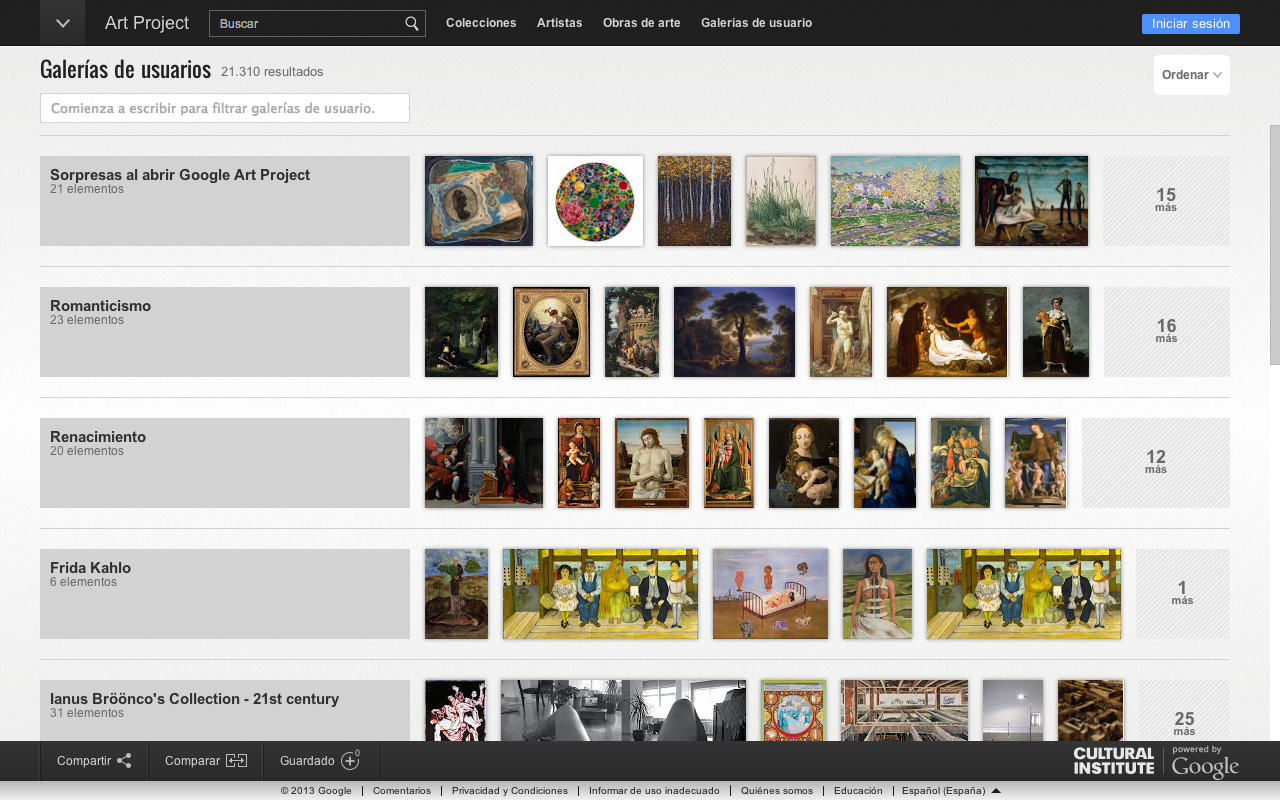Show 12 más items in Renacimiento row
The height and width of the screenshot is (800, 1280).
pos(1156,463)
